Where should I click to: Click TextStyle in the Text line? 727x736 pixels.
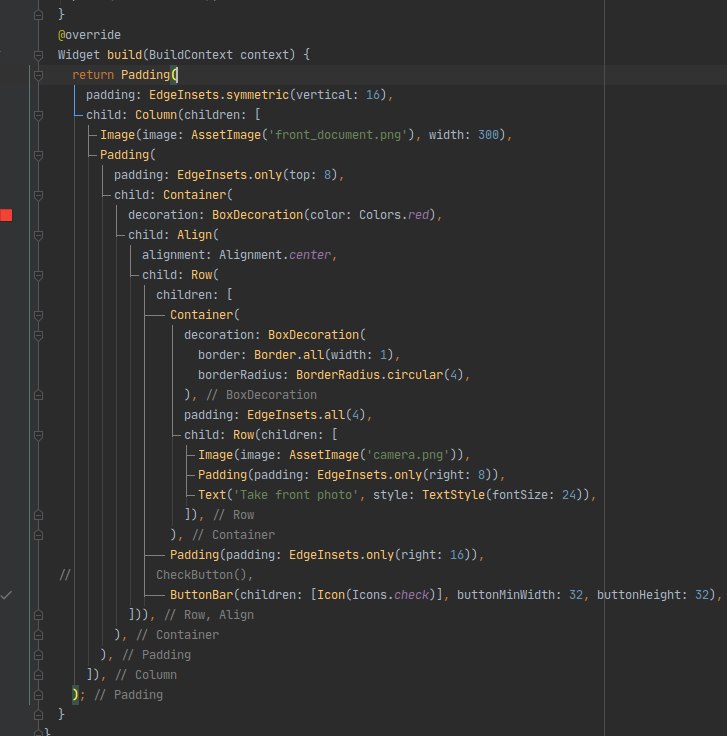[x=453, y=495]
